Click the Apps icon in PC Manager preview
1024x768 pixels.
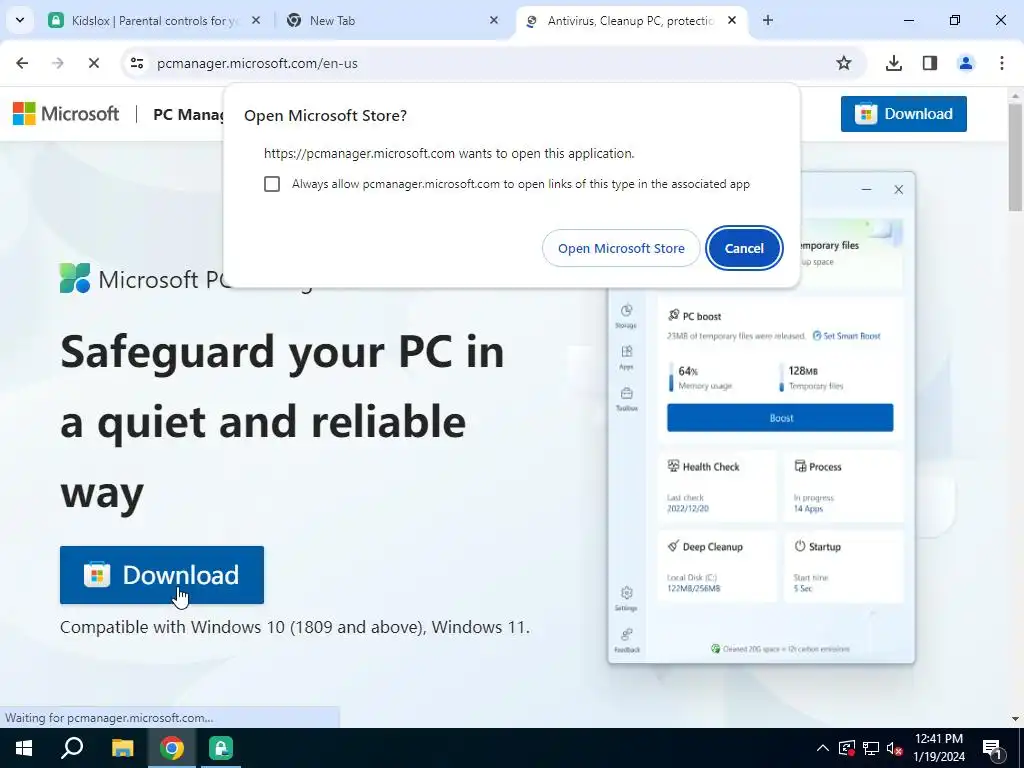(x=626, y=357)
